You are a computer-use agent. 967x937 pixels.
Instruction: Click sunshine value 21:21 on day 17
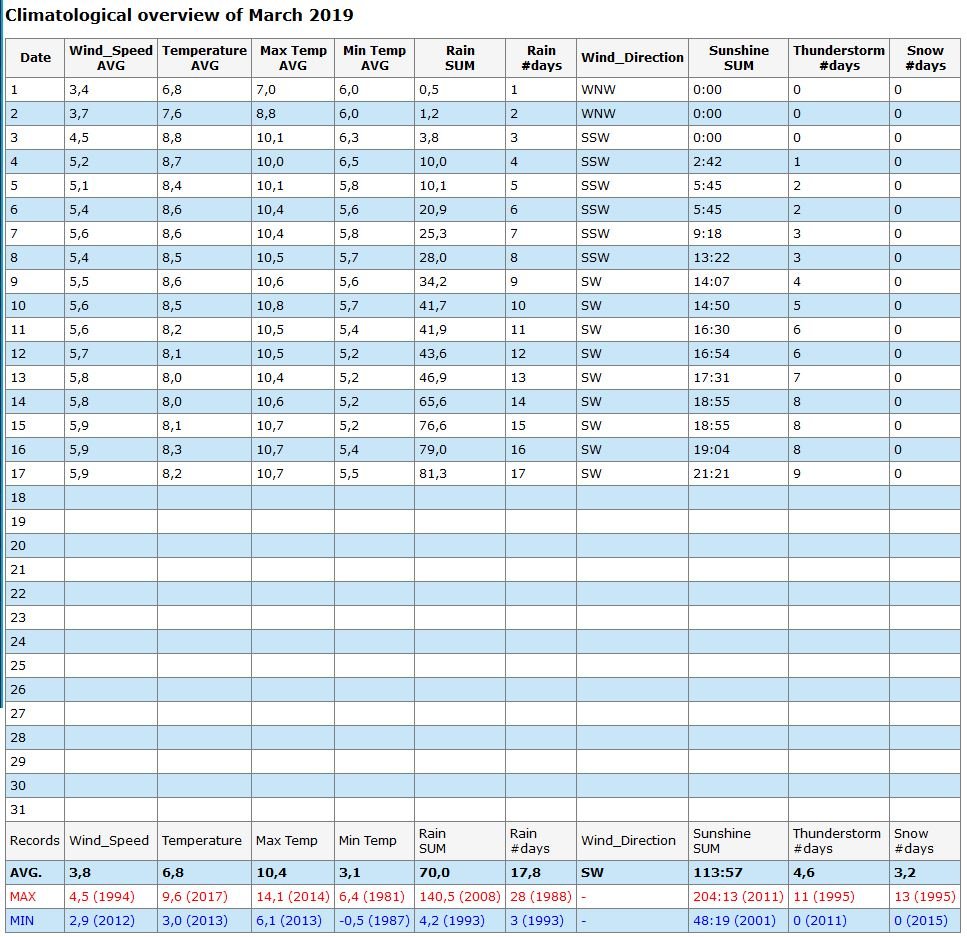(711, 474)
